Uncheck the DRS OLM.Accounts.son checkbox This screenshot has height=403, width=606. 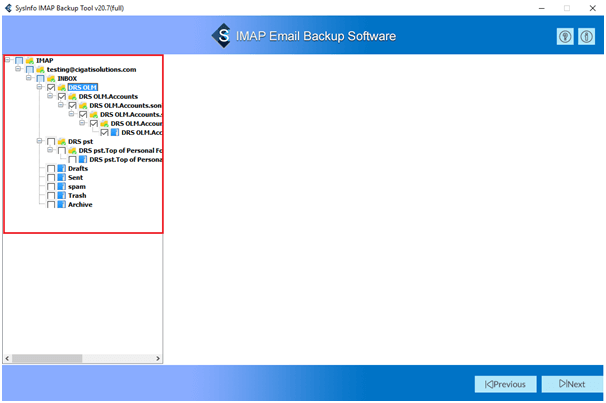click(72, 105)
